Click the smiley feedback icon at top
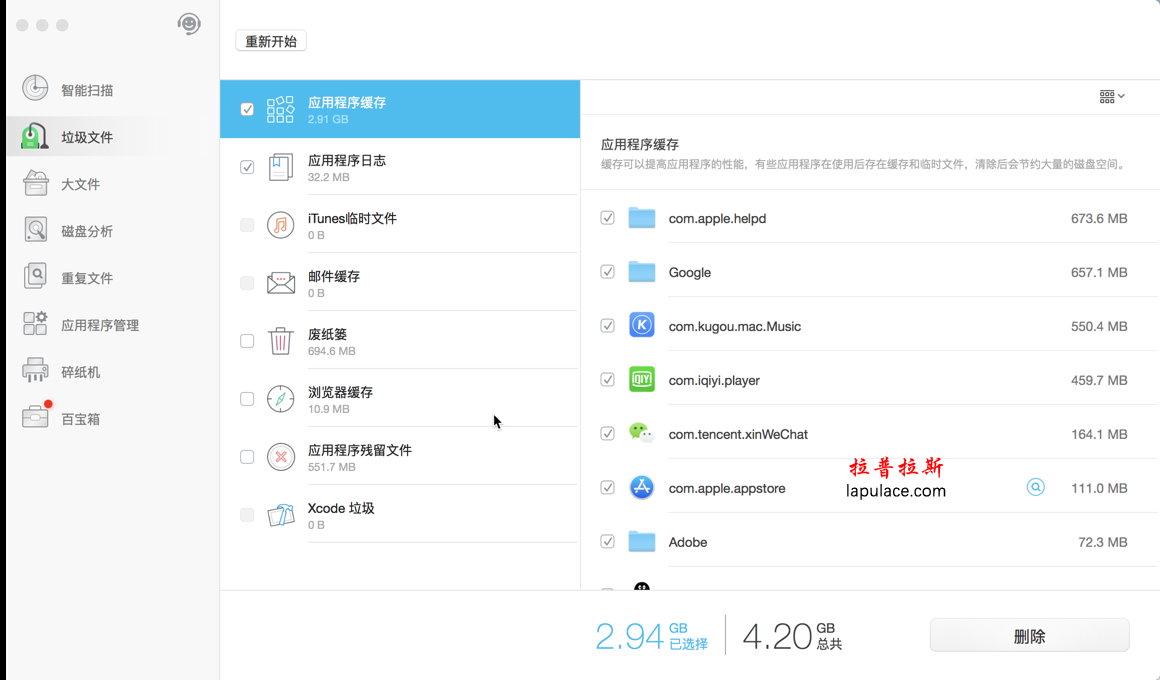Image resolution: width=1160 pixels, height=680 pixels. click(x=189, y=23)
